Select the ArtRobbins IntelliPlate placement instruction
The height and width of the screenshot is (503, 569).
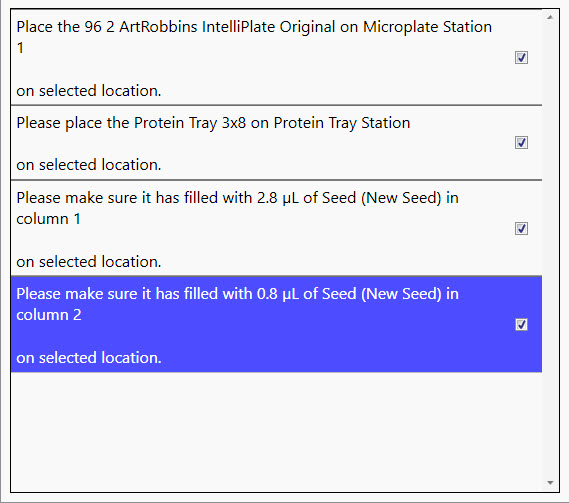coord(276,58)
